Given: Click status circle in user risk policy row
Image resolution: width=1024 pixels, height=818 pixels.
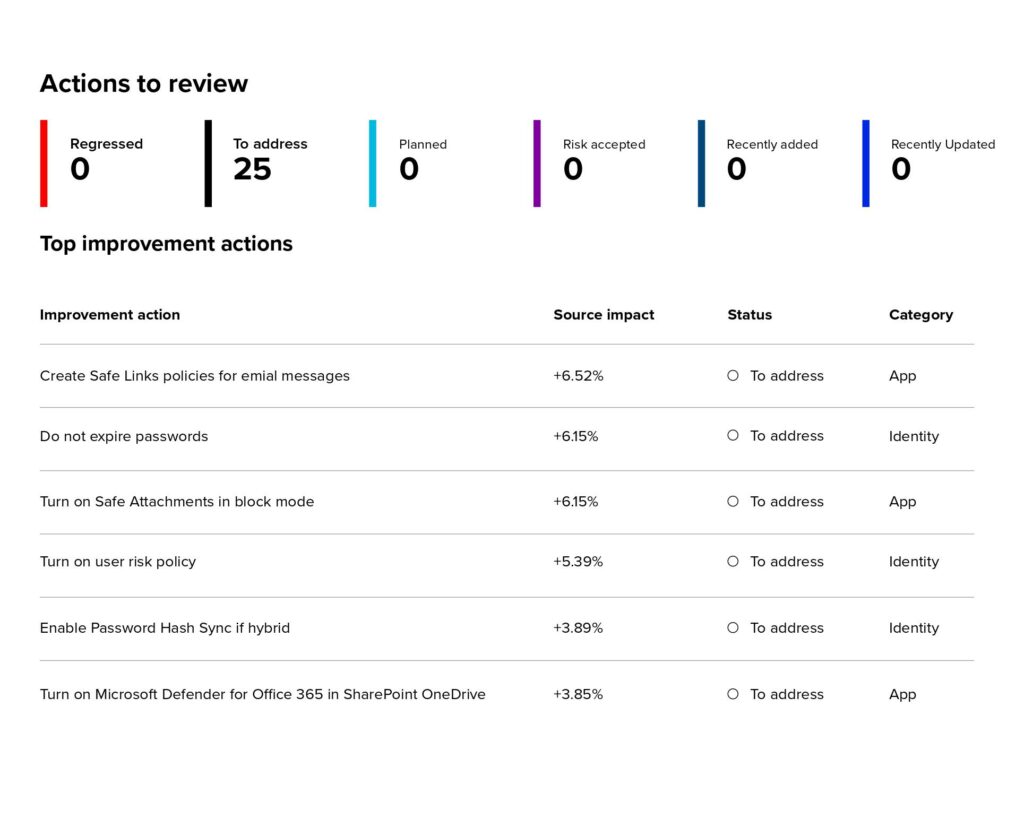Looking at the screenshot, I should [x=733, y=561].
